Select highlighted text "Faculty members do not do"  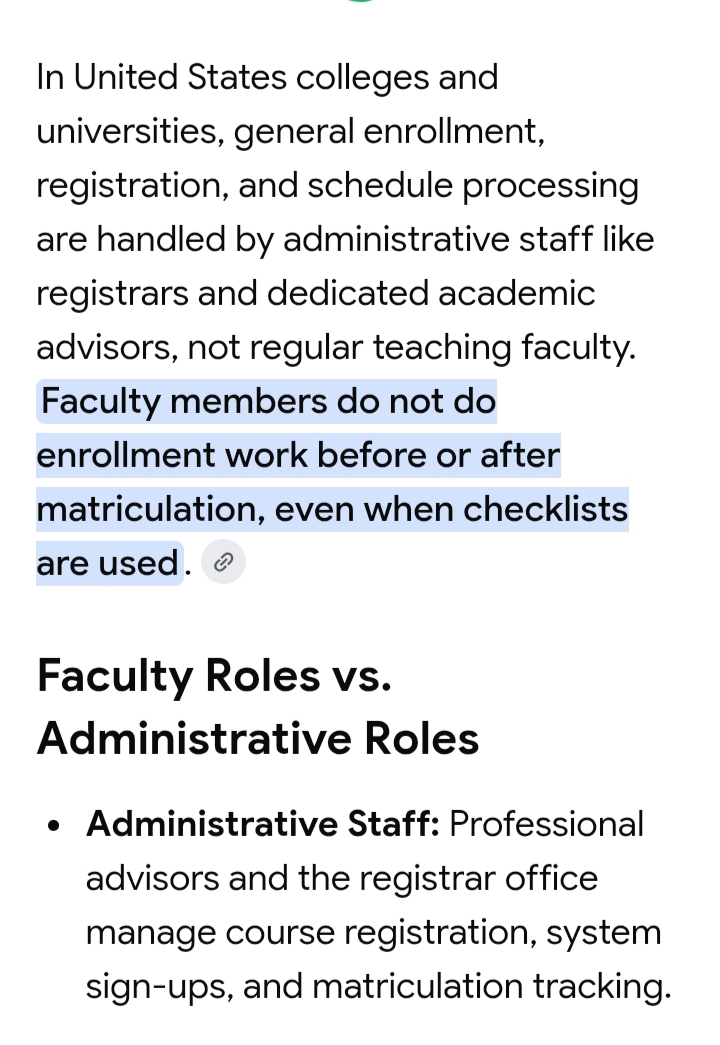pyautogui.click(x=268, y=401)
